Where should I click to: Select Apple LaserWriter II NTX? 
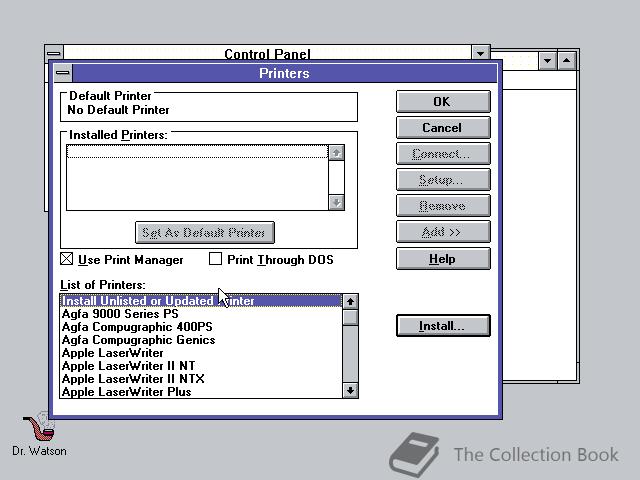pyautogui.click(x=201, y=379)
